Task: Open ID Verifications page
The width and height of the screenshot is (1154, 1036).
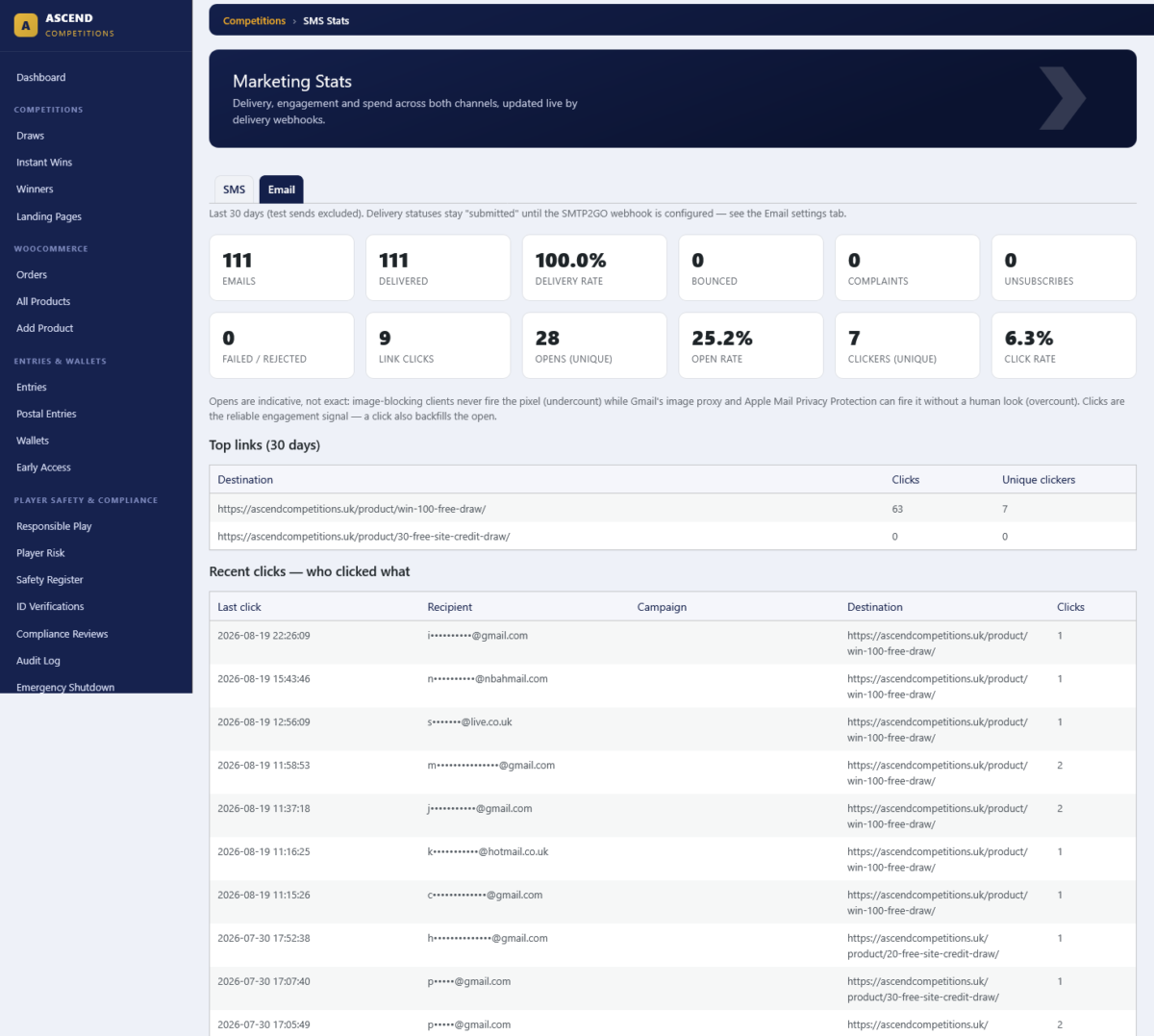Action: [50, 607]
